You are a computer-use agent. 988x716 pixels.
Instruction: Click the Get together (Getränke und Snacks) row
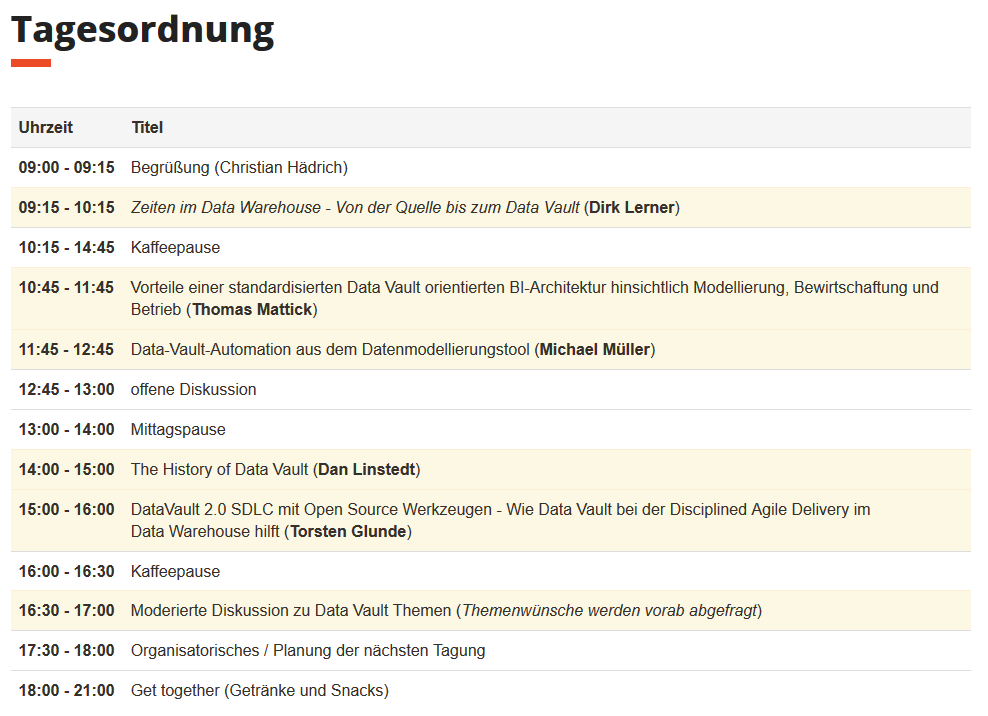coord(491,691)
